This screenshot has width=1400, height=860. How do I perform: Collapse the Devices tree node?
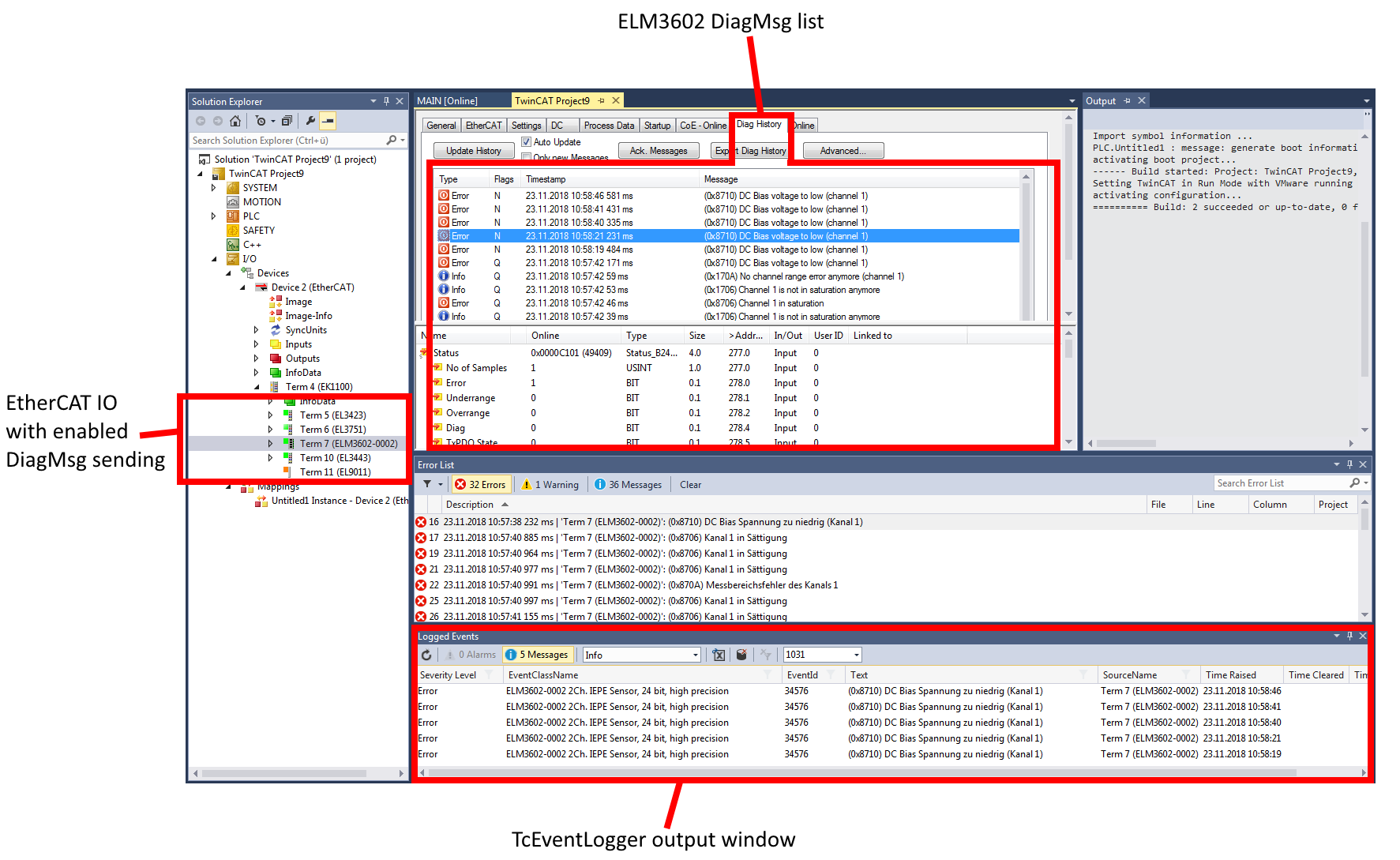(228, 273)
